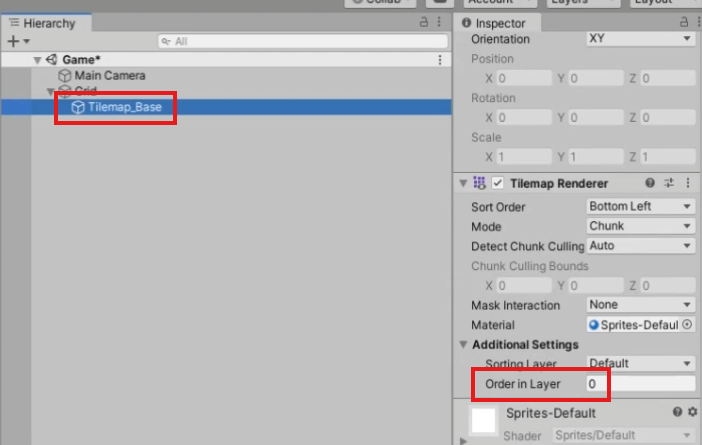Collapse the Grid object foldout arrow
Image resolution: width=702 pixels, height=445 pixels.
coord(50,91)
